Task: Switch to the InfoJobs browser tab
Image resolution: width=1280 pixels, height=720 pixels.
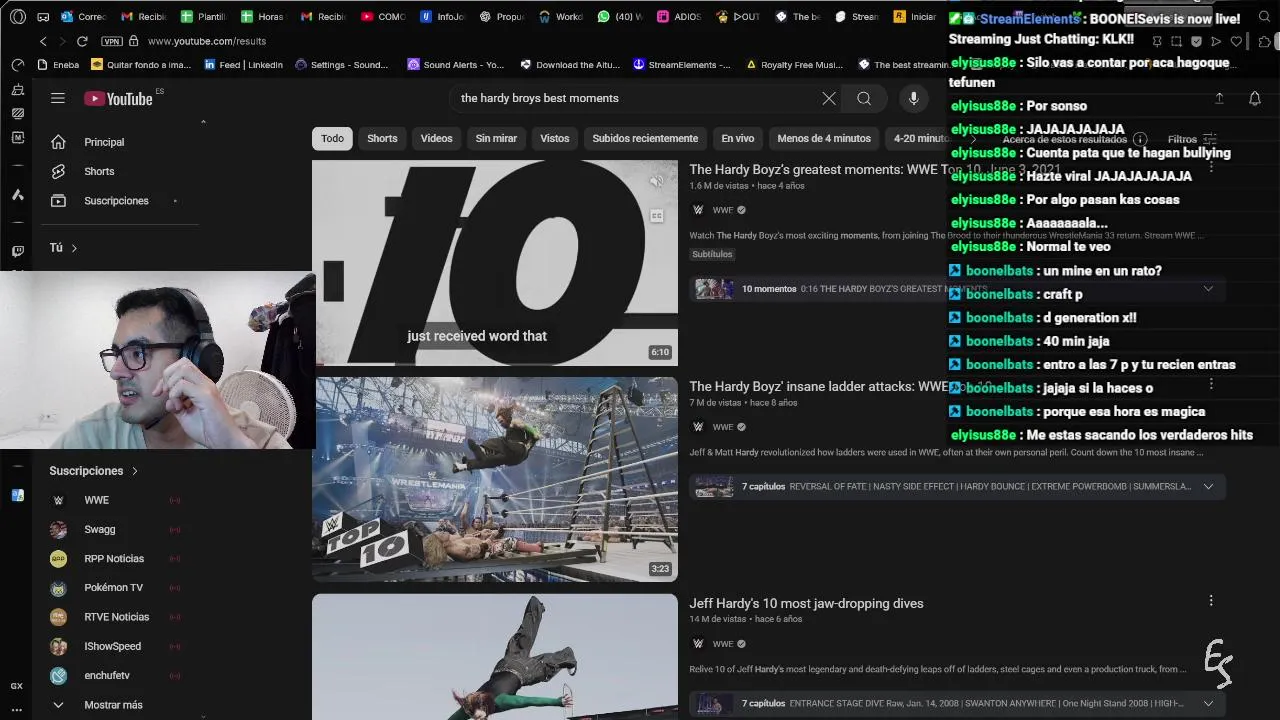Action: (x=443, y=17)
